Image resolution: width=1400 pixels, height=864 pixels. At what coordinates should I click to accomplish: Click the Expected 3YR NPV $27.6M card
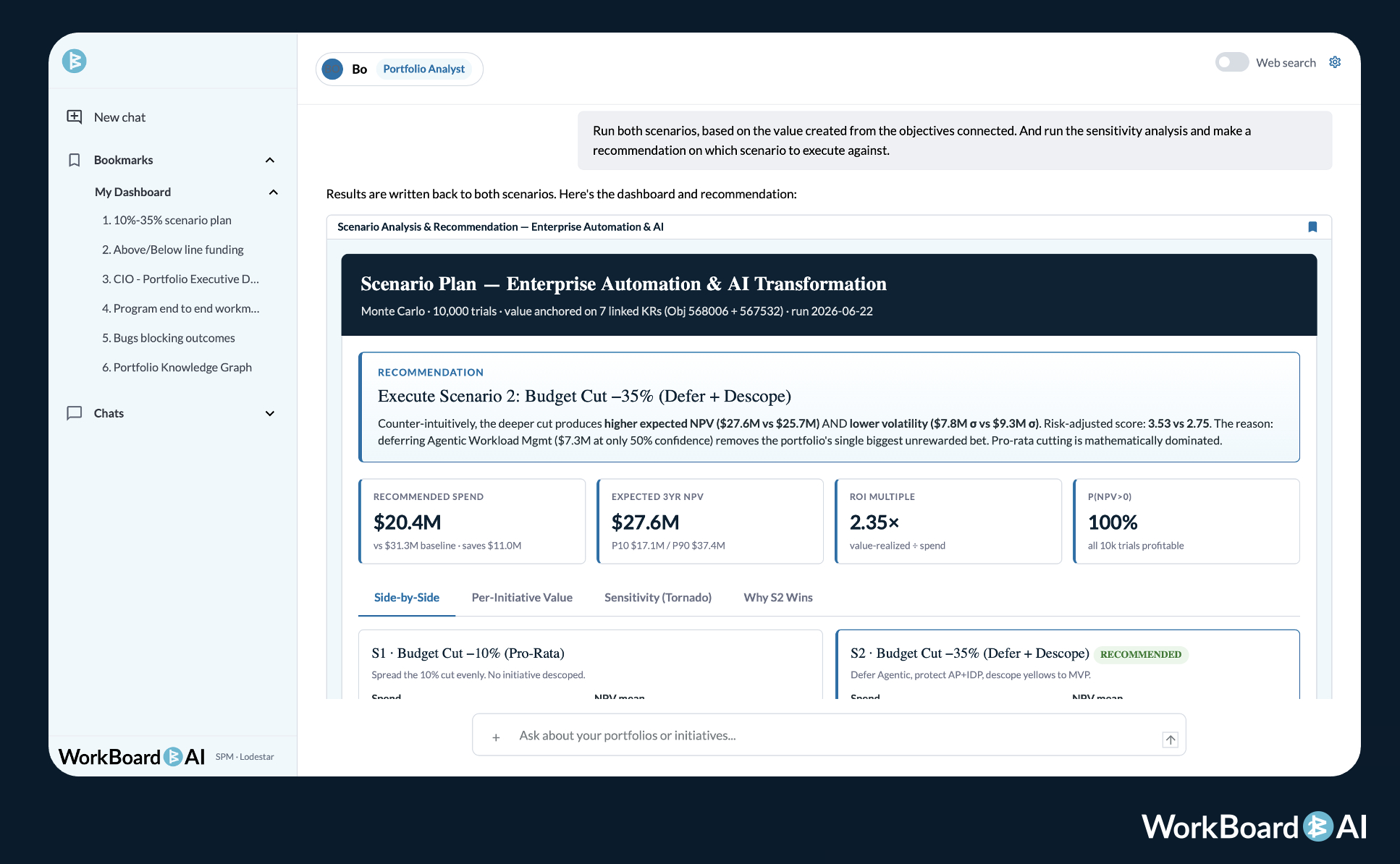(x=710, y=521)
